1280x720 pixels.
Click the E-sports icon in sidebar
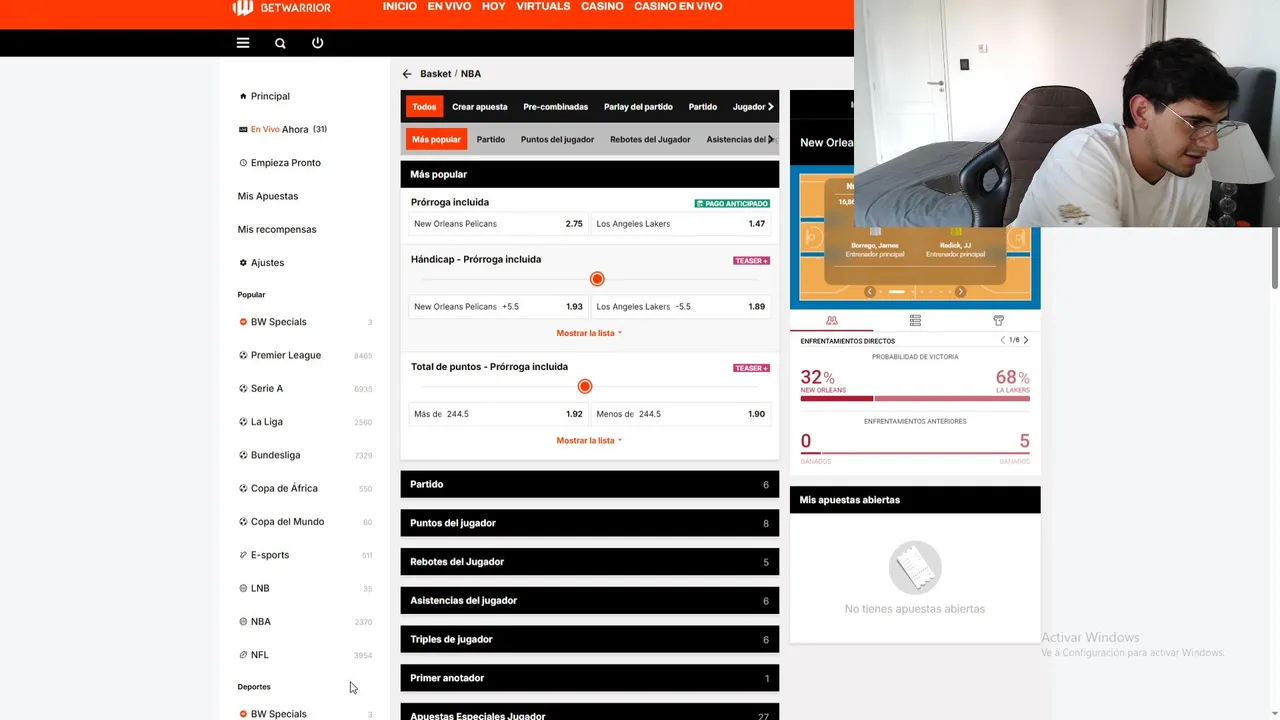click(x=243, y=555)
